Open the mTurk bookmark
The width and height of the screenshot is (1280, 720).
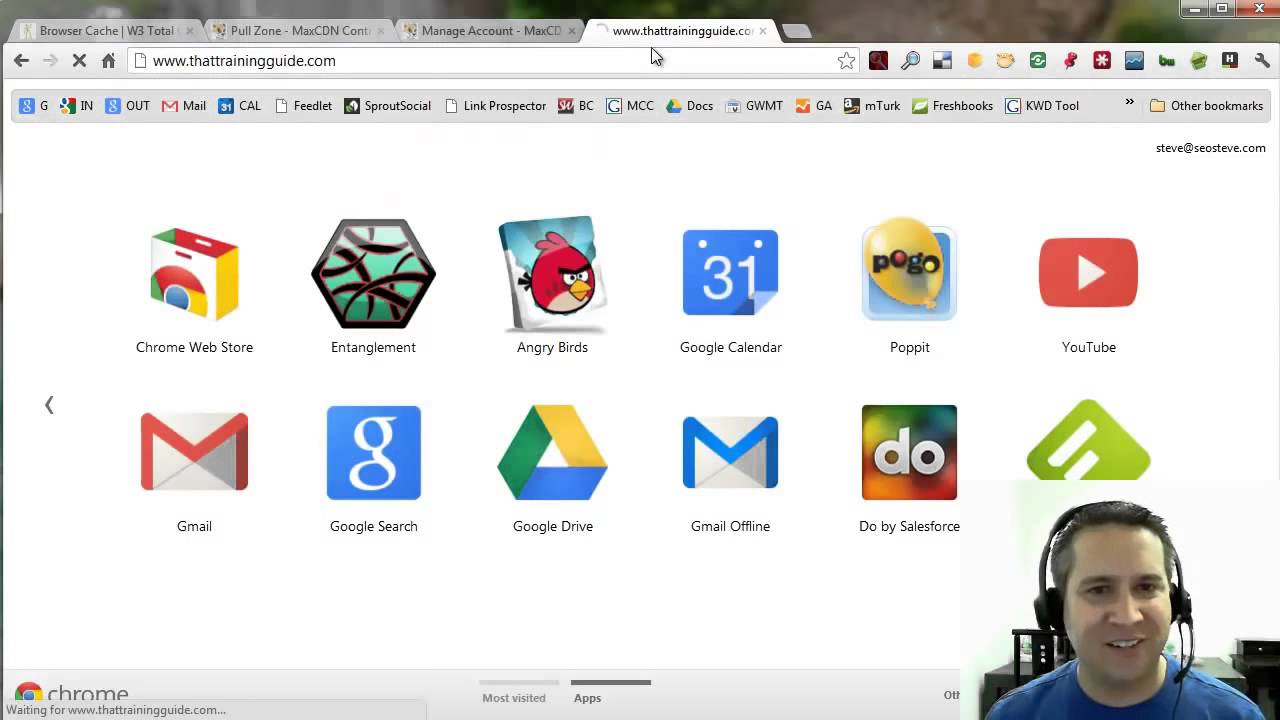click(871, 106)
